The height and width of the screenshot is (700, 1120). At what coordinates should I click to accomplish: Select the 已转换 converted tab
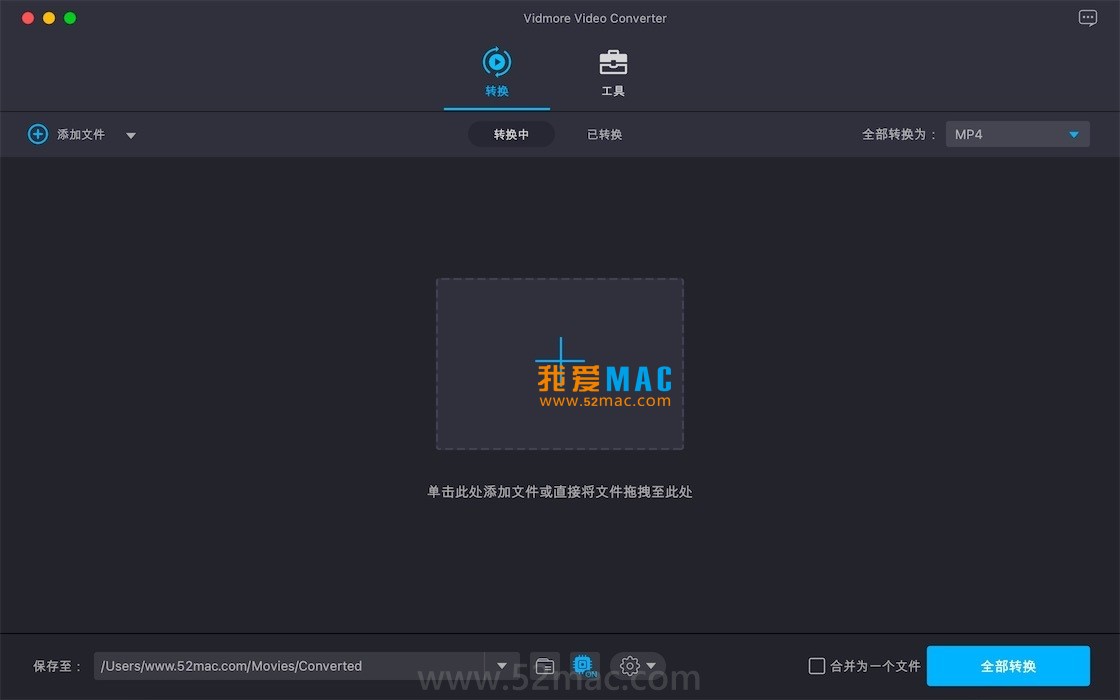click(x=604, y=134)
